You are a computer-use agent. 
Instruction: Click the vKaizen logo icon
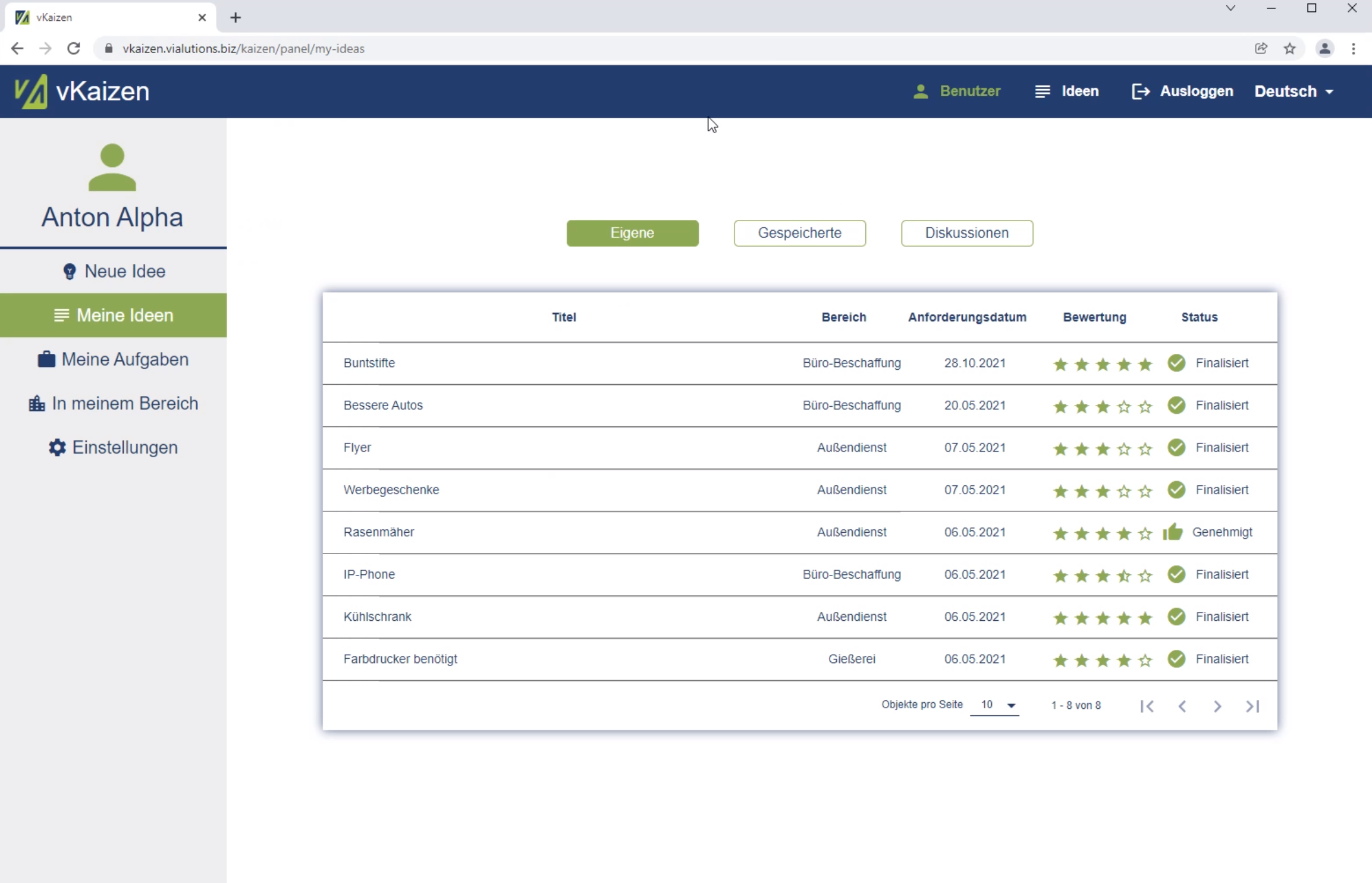tap(31, 91)
